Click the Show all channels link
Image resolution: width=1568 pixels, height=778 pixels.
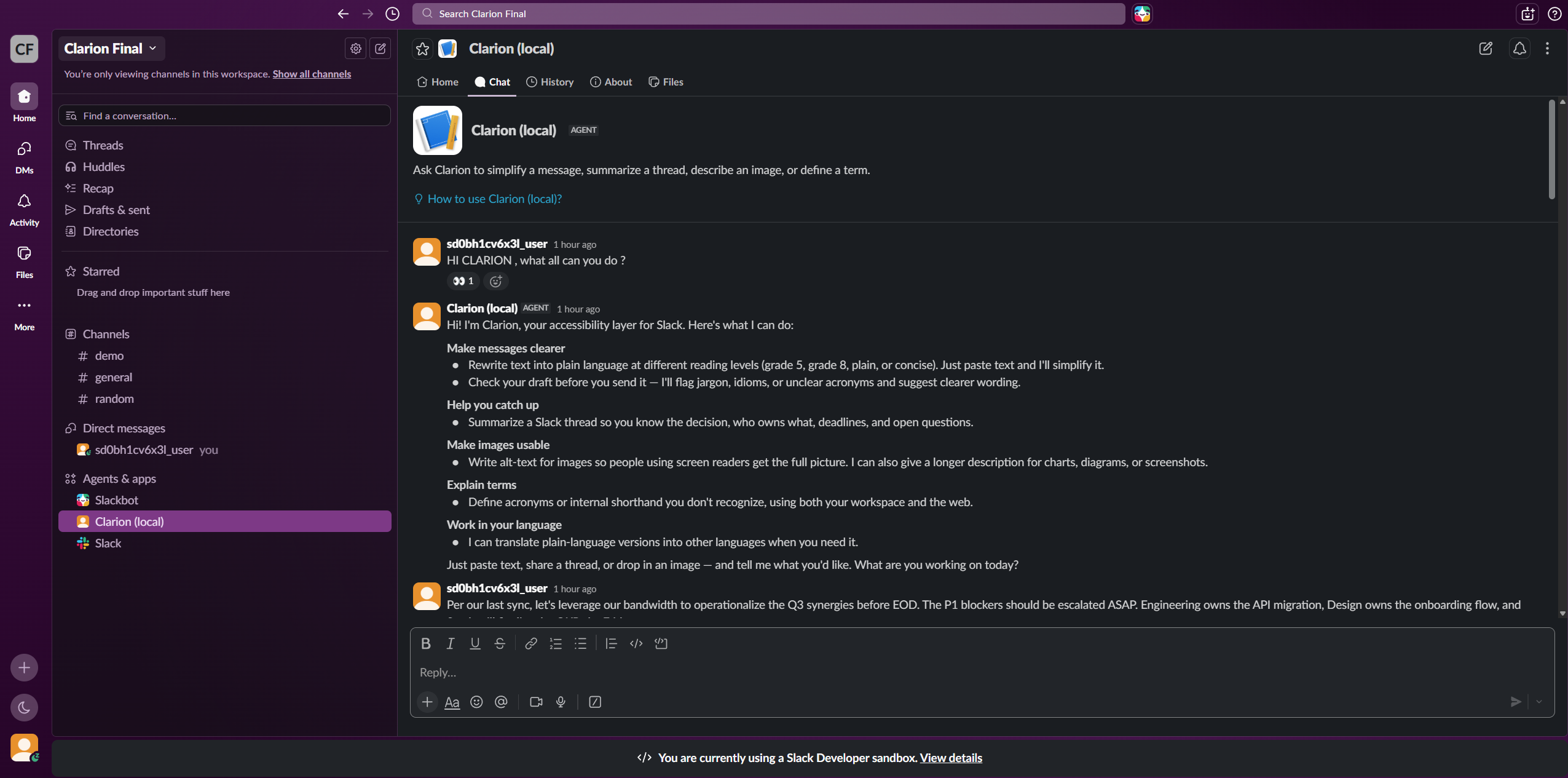[x=312, y=74]
